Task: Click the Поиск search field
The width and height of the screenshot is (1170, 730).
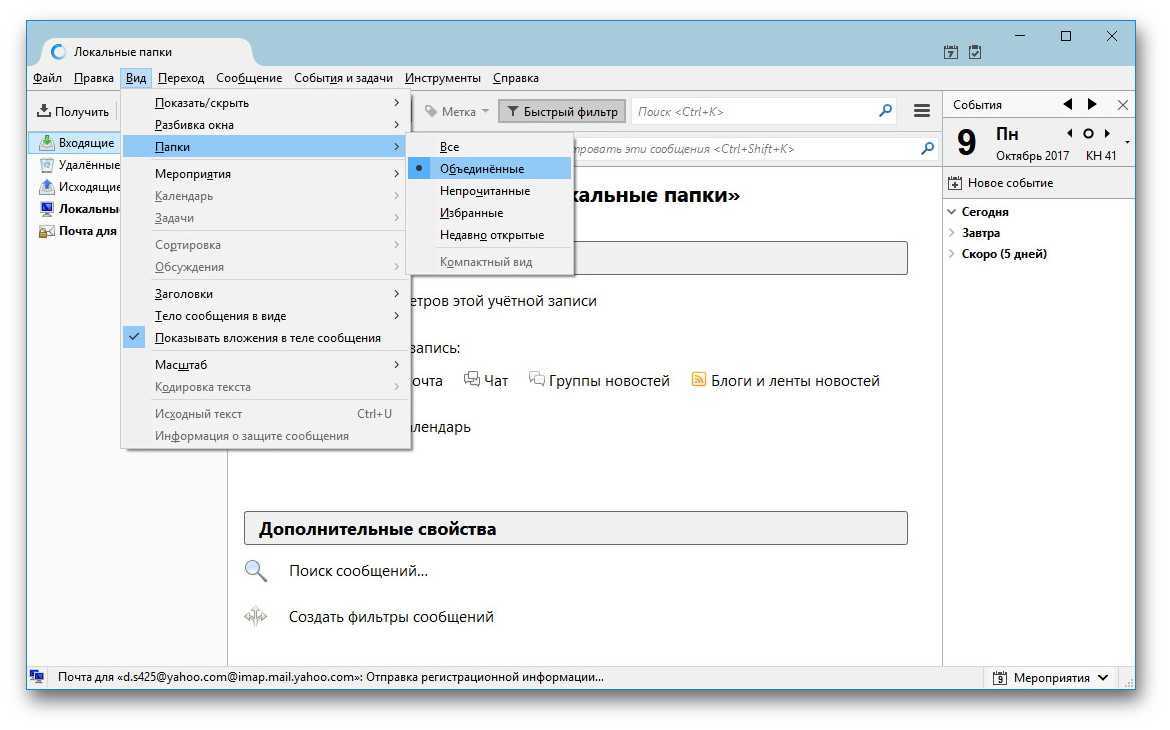Action: tap(753, 112)
